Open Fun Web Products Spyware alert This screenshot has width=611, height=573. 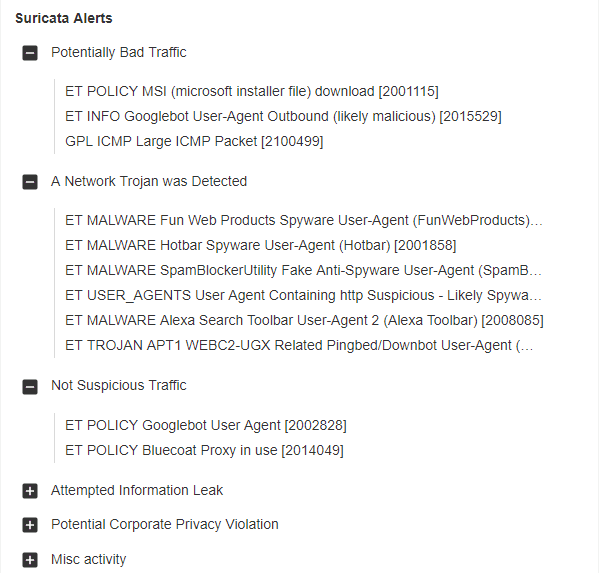[303, 220]
